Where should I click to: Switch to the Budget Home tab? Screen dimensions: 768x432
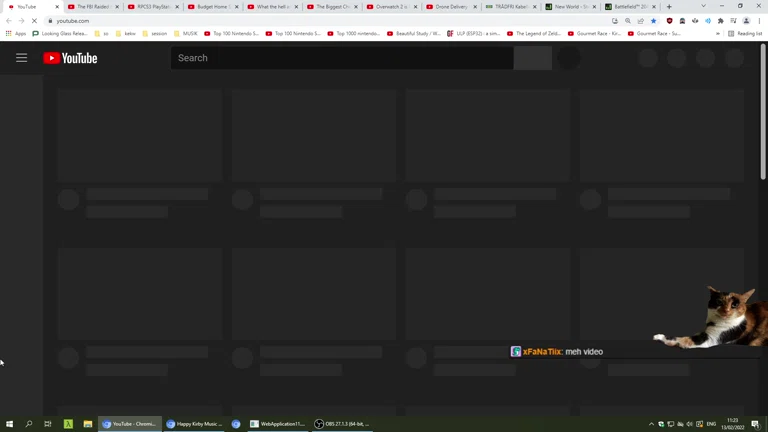[x=213, y=7]
